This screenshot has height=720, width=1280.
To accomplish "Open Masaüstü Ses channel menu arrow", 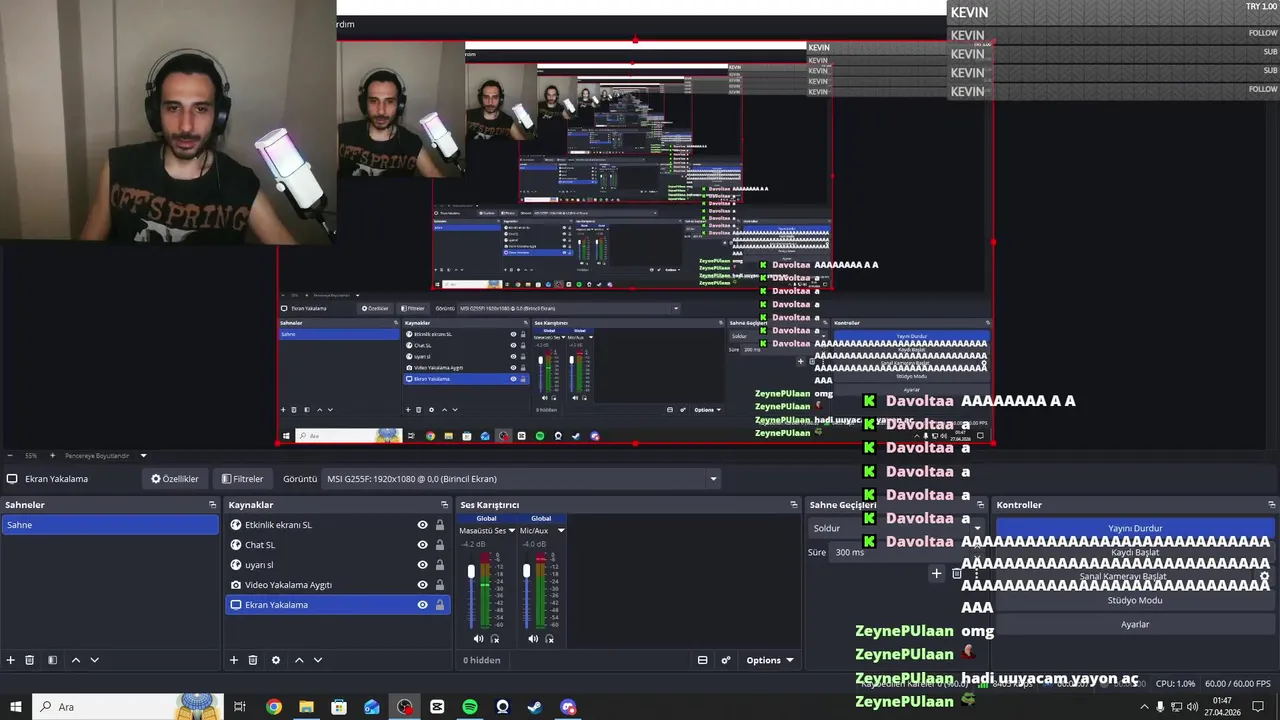I will [x=512, y=530].
